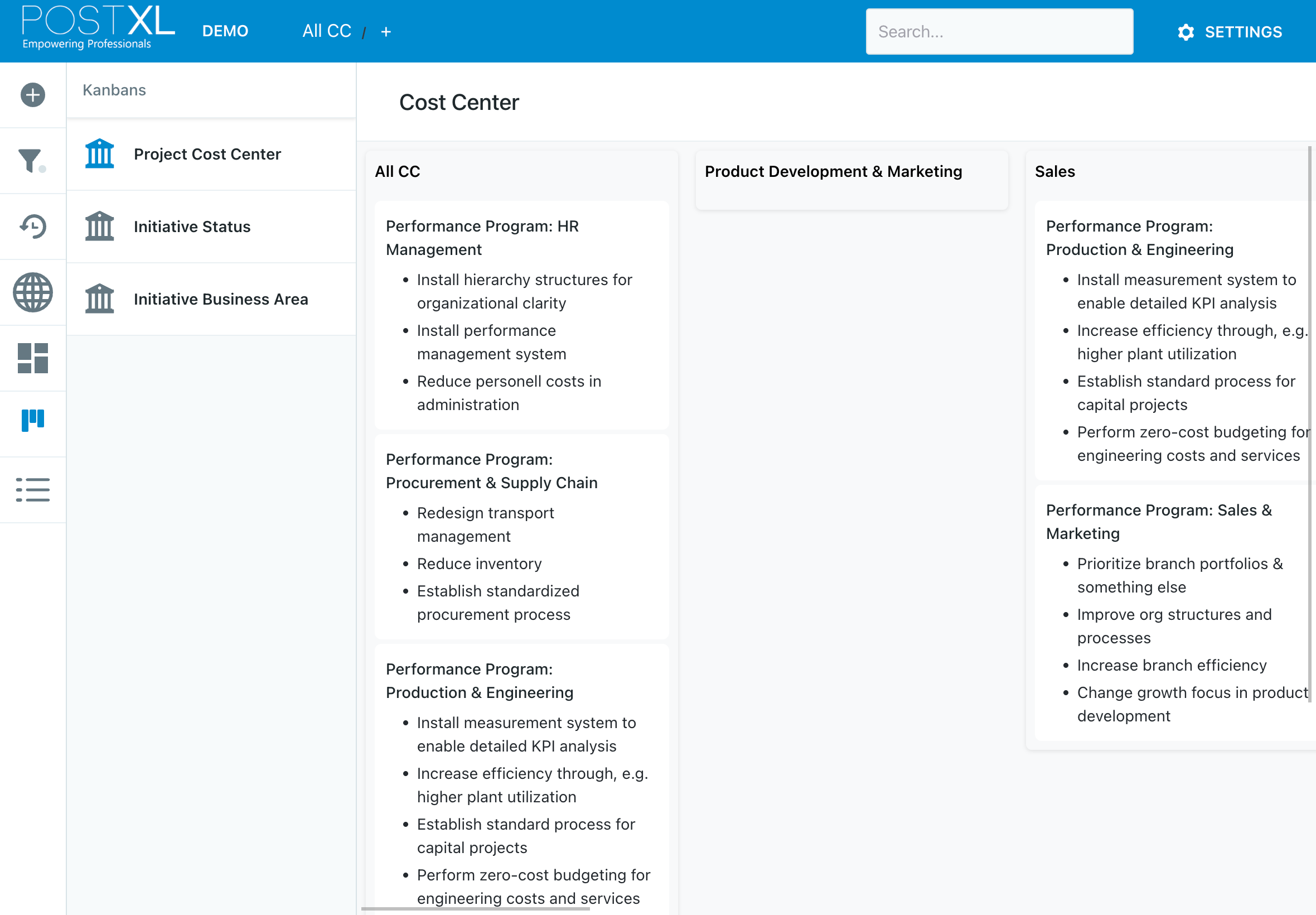Click the globe icon in sidebar
Screen dimensions: 1316x915
tap(33, 292)
